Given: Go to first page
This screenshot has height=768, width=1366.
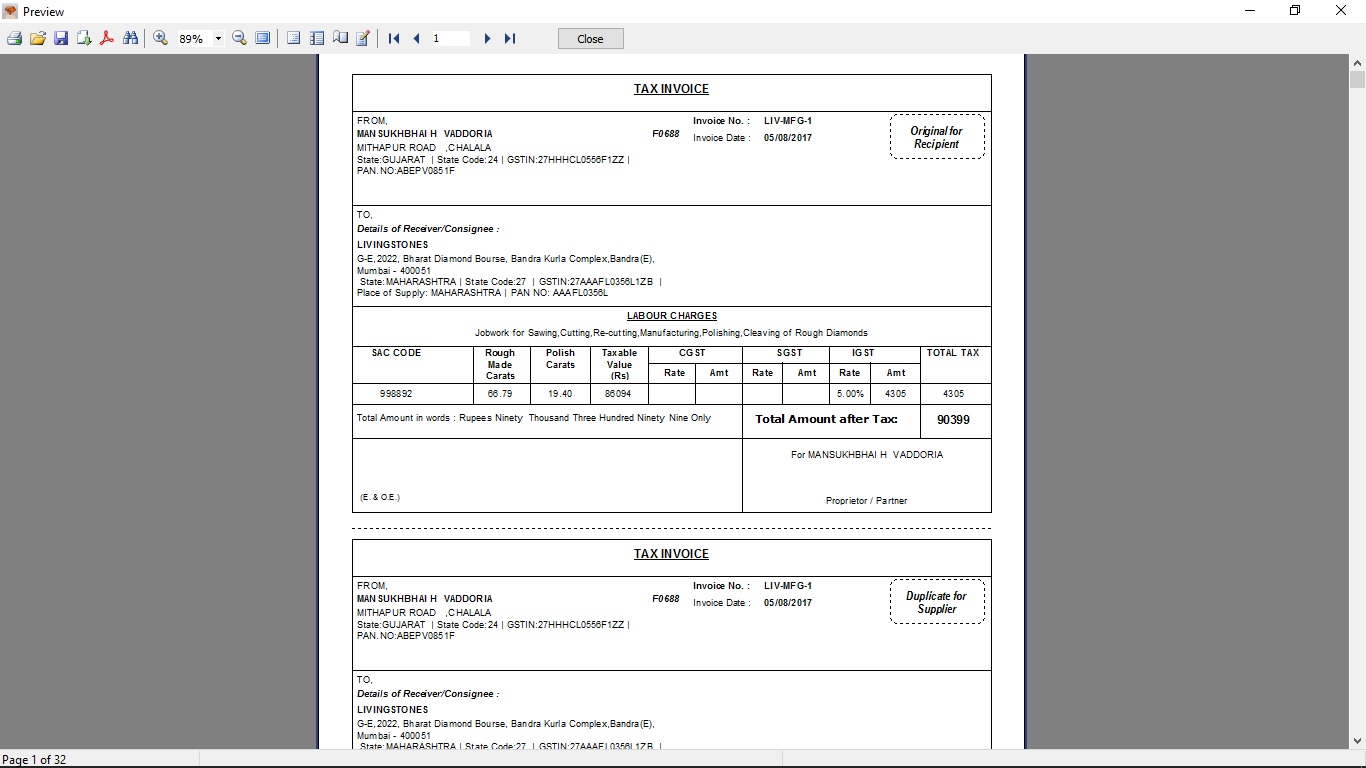Looking at the screenshot, I should tap(394, 39).
